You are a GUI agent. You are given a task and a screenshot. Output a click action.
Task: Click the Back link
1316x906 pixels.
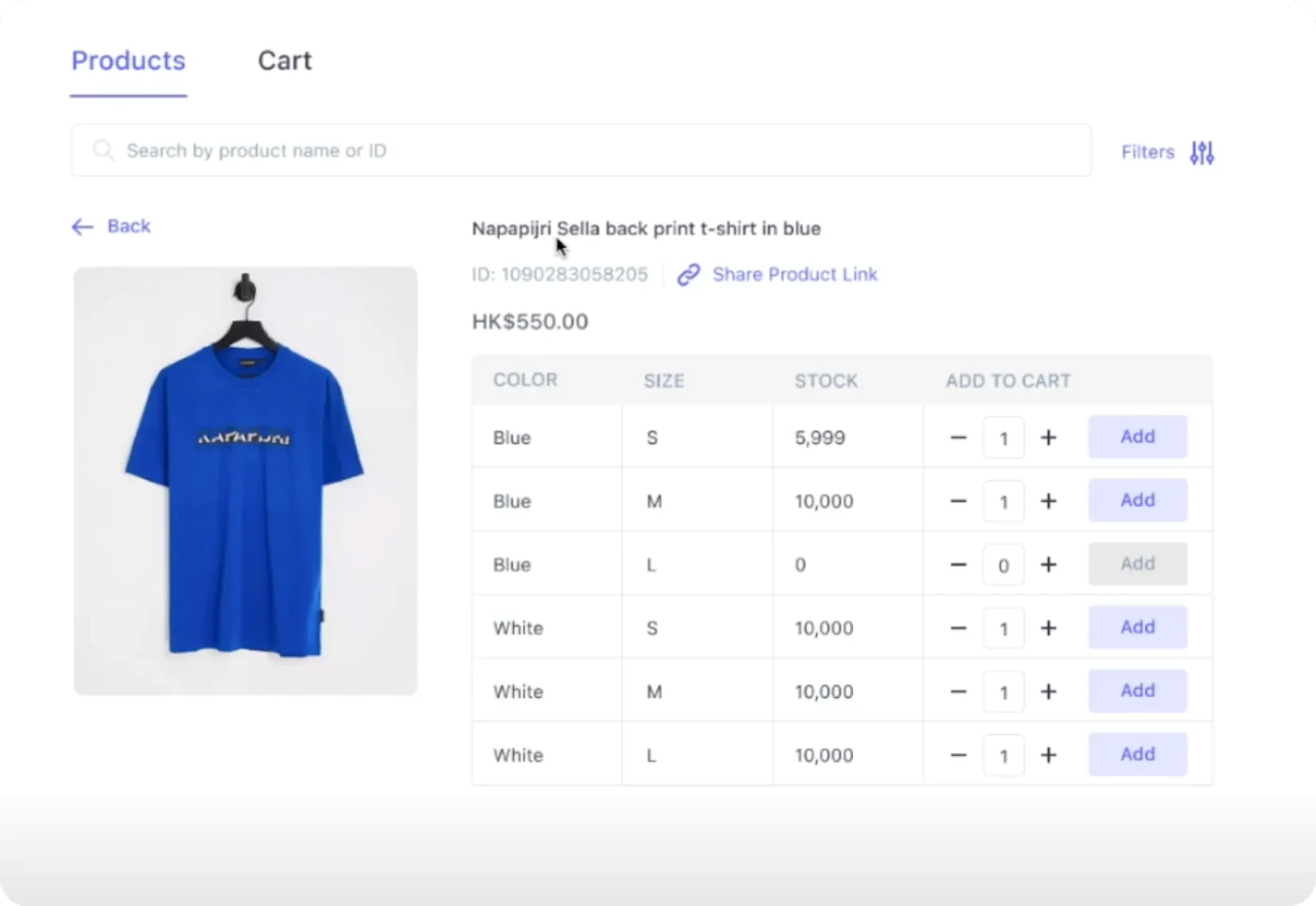[x=128, y=225]
